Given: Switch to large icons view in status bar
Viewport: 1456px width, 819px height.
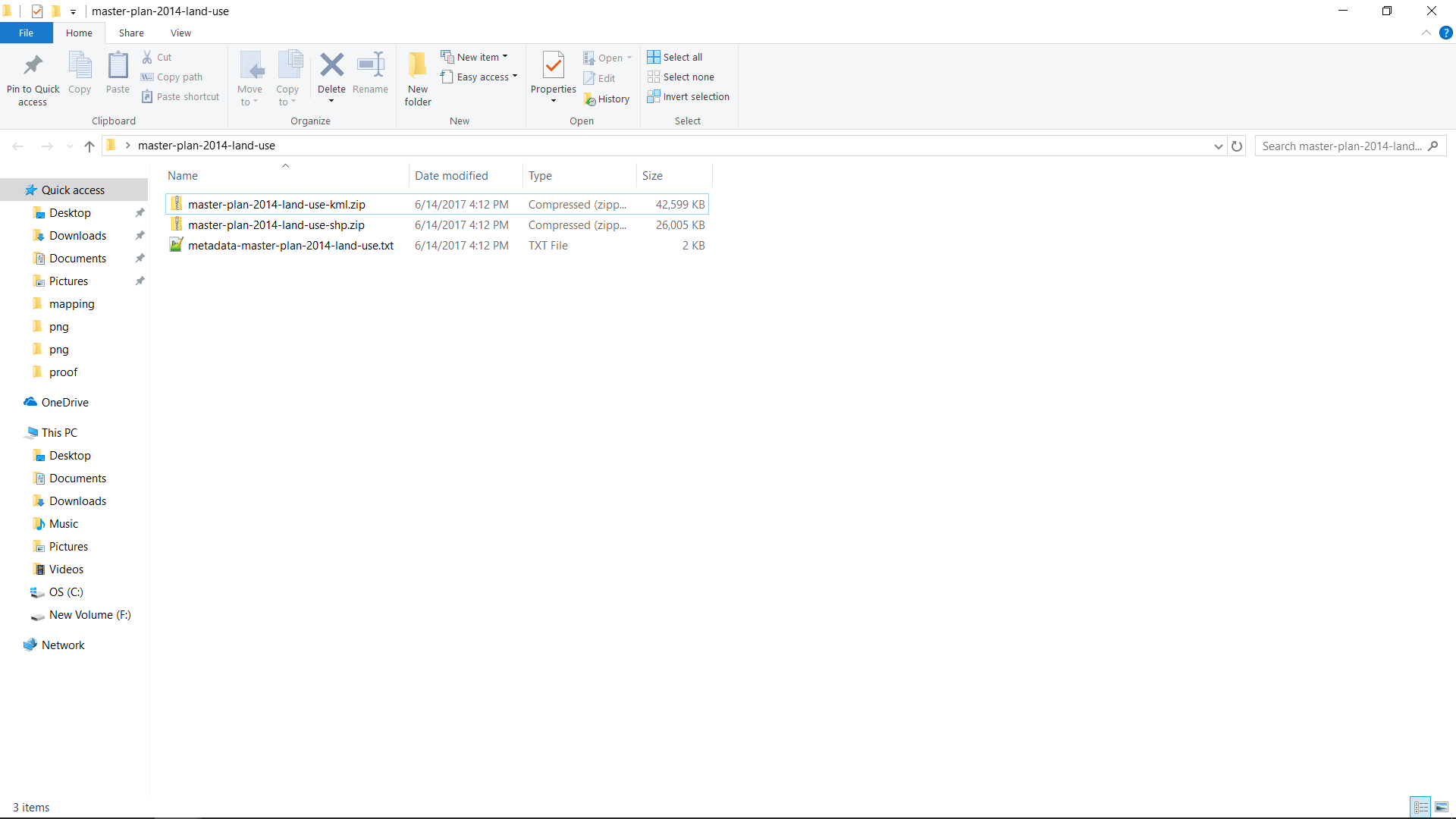Looking at the screenshot, I should 1442,807.
